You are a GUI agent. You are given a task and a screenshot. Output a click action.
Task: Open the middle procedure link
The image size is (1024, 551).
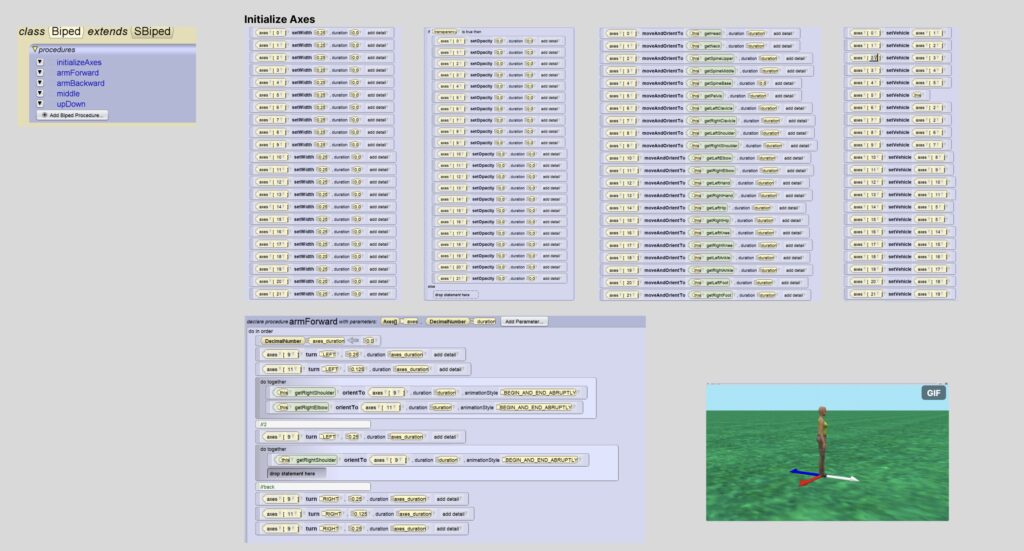(x=68, y=94)
